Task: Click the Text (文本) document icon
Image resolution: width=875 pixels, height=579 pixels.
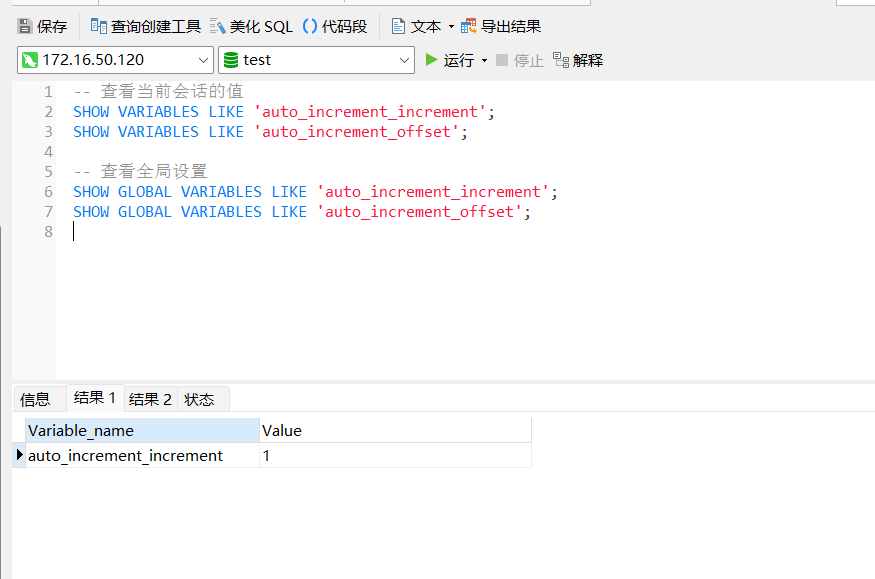Action: point(398,27)
